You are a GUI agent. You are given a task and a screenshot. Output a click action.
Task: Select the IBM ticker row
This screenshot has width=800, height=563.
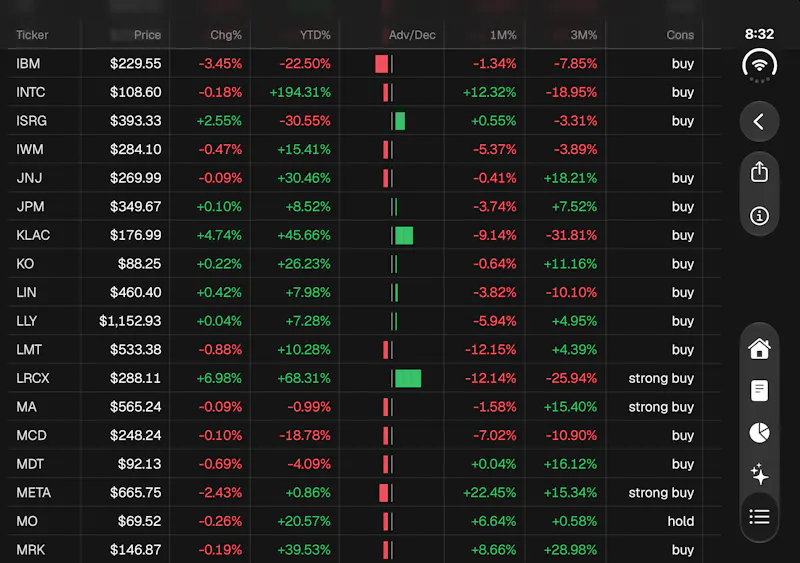(364, 63)
